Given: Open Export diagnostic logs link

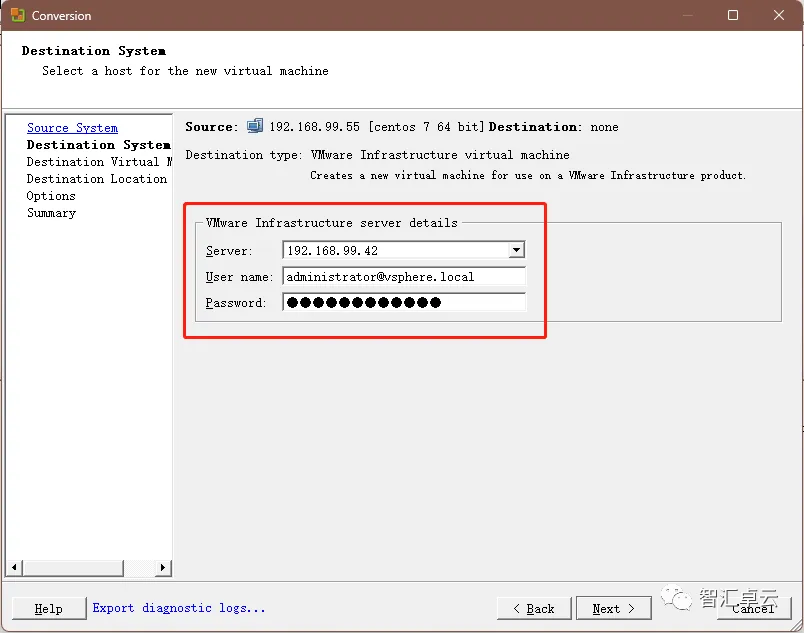Looking at the screenshot, I should [x=179, y=608].
